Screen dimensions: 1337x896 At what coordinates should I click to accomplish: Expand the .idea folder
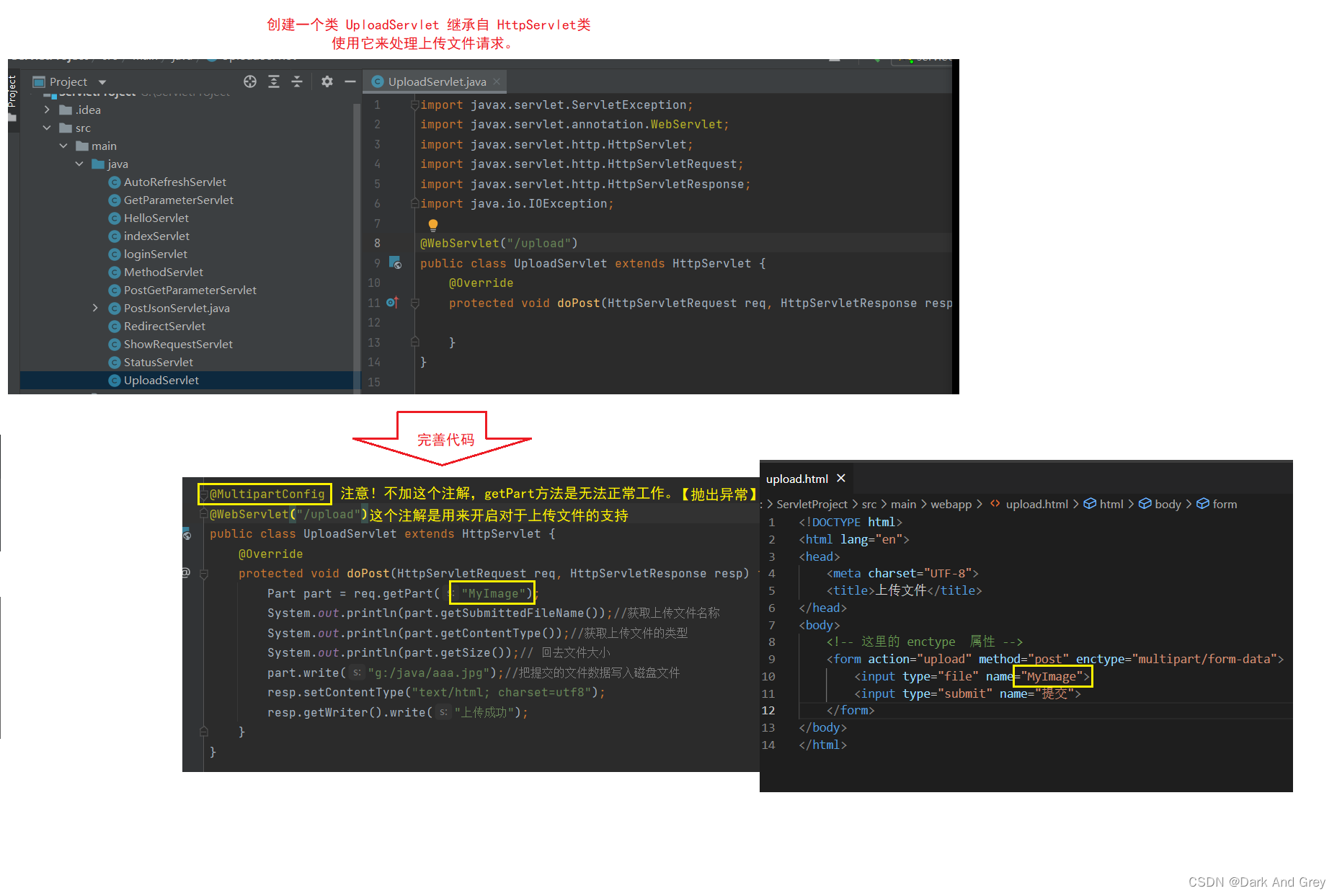point(47,110)
